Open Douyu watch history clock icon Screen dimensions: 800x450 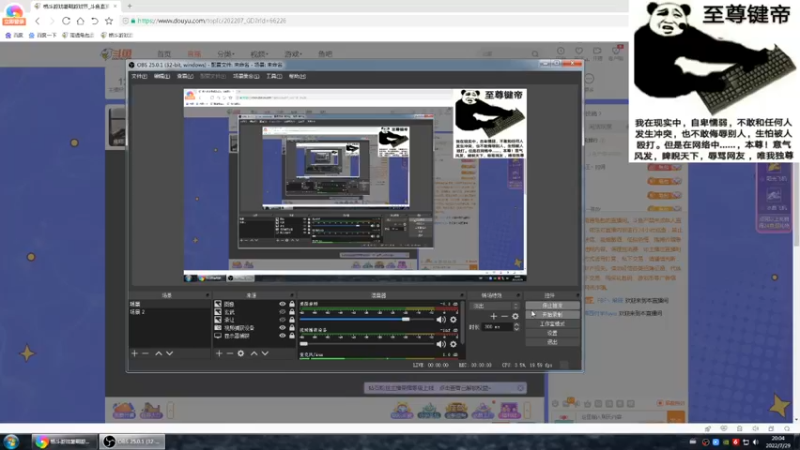click(x=561, y=51)
